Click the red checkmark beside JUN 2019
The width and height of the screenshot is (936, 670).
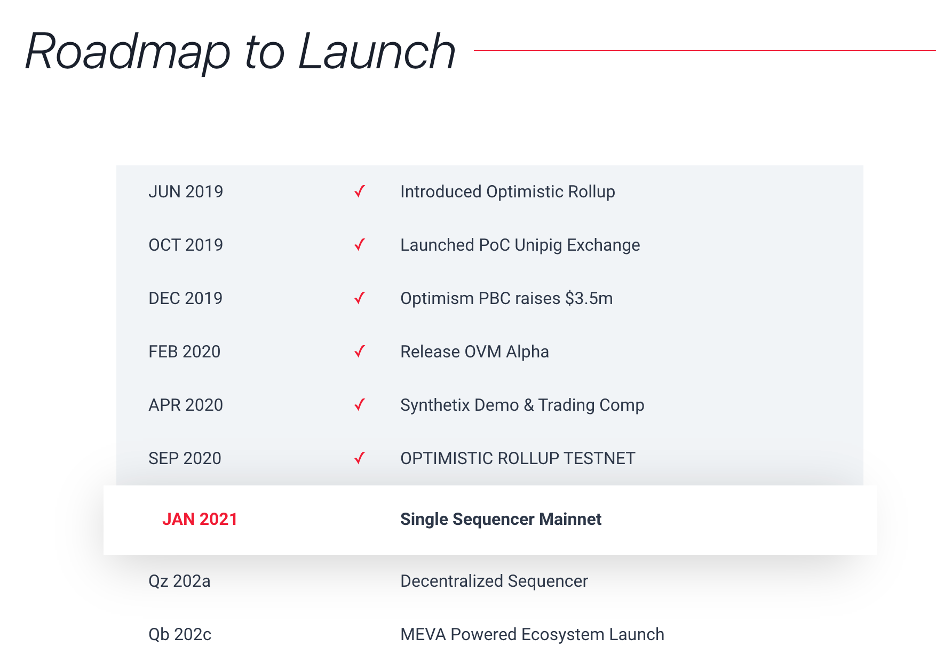(359, 191)
